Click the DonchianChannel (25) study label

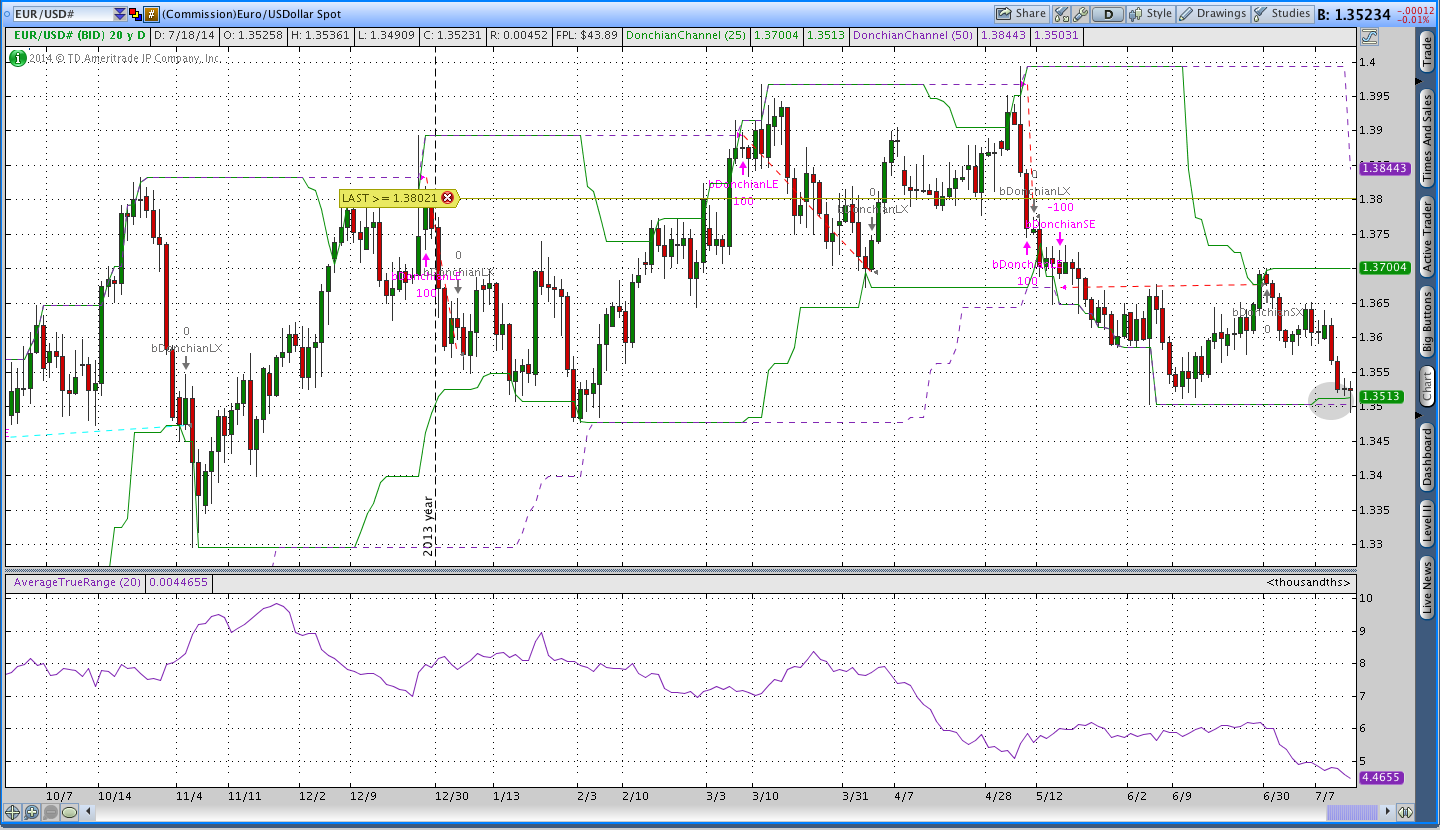[685, 36]
